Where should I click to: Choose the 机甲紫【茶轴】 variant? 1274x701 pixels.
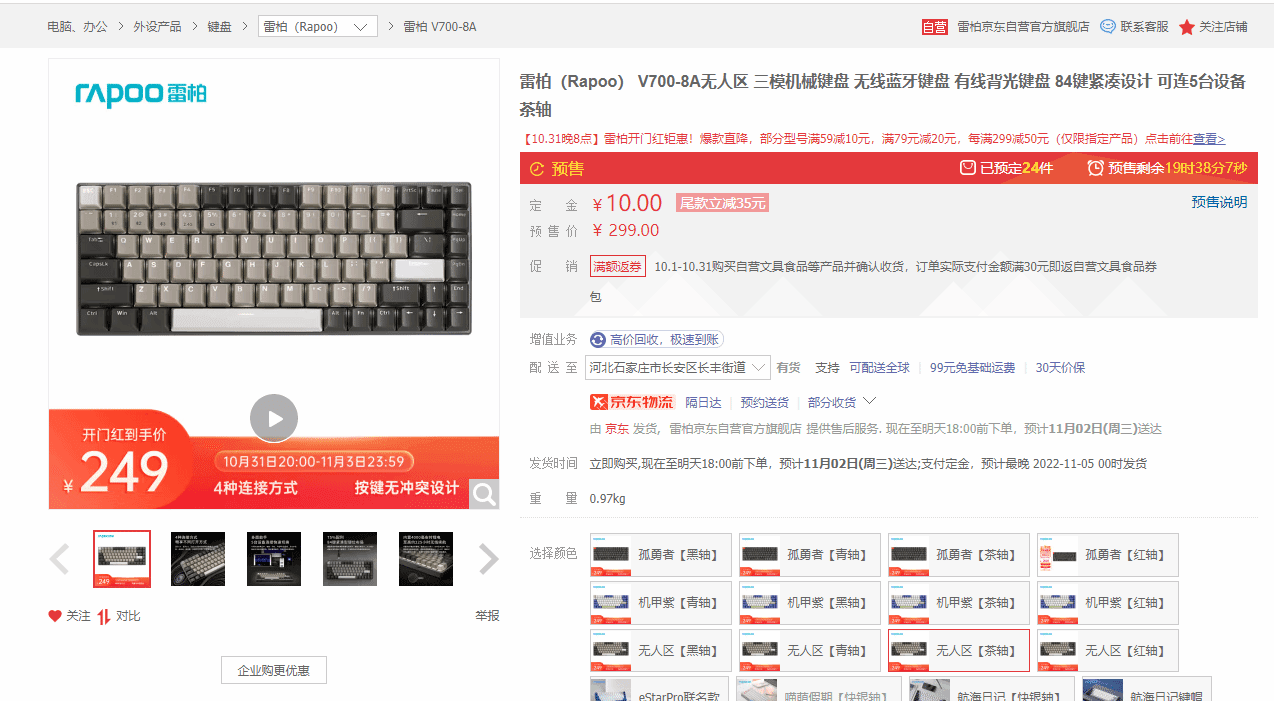tap(959, 602)
